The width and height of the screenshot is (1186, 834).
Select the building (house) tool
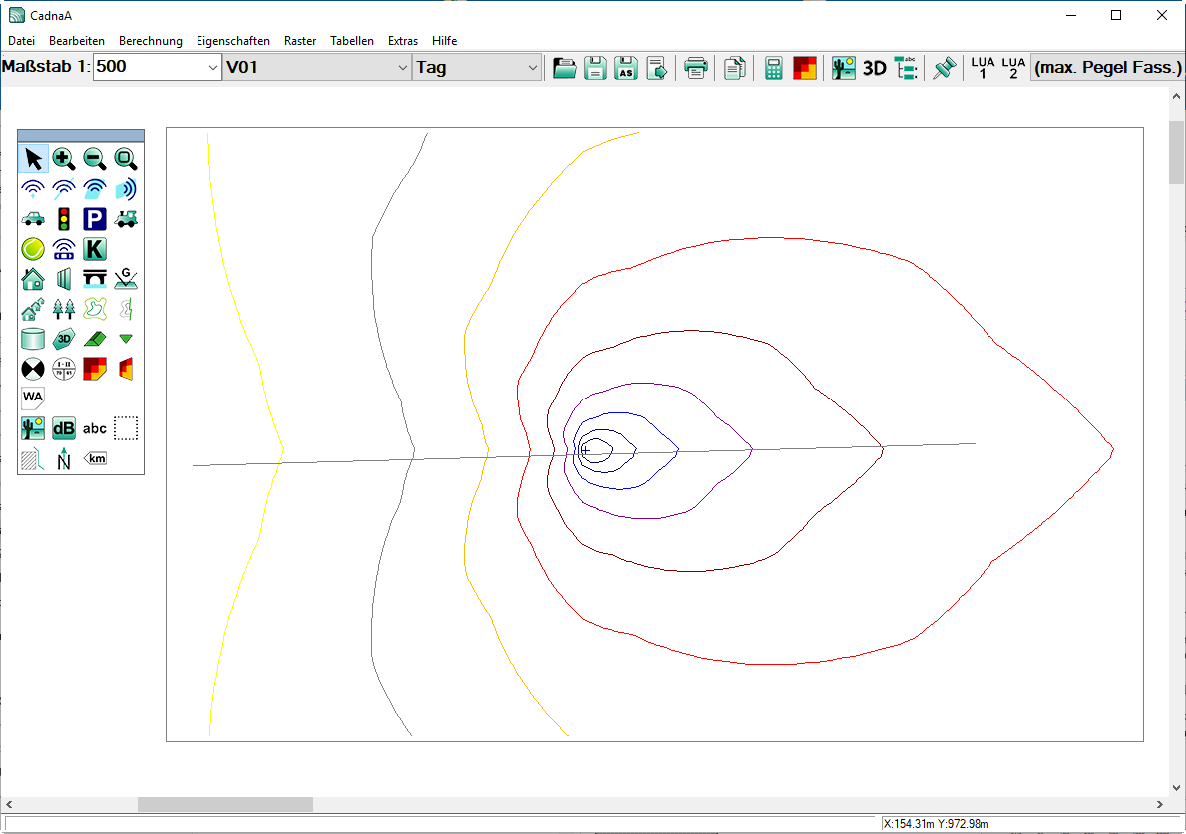[33, 279]
